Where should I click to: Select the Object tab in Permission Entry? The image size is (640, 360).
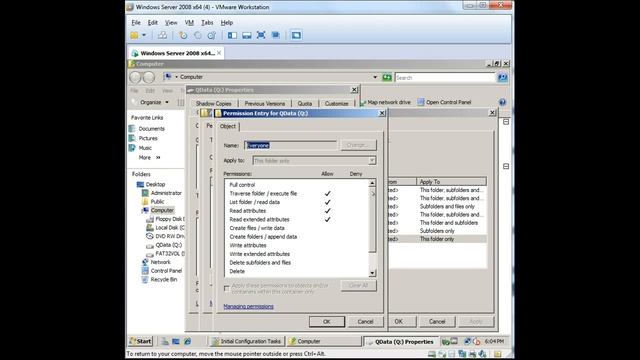point(228,127)
